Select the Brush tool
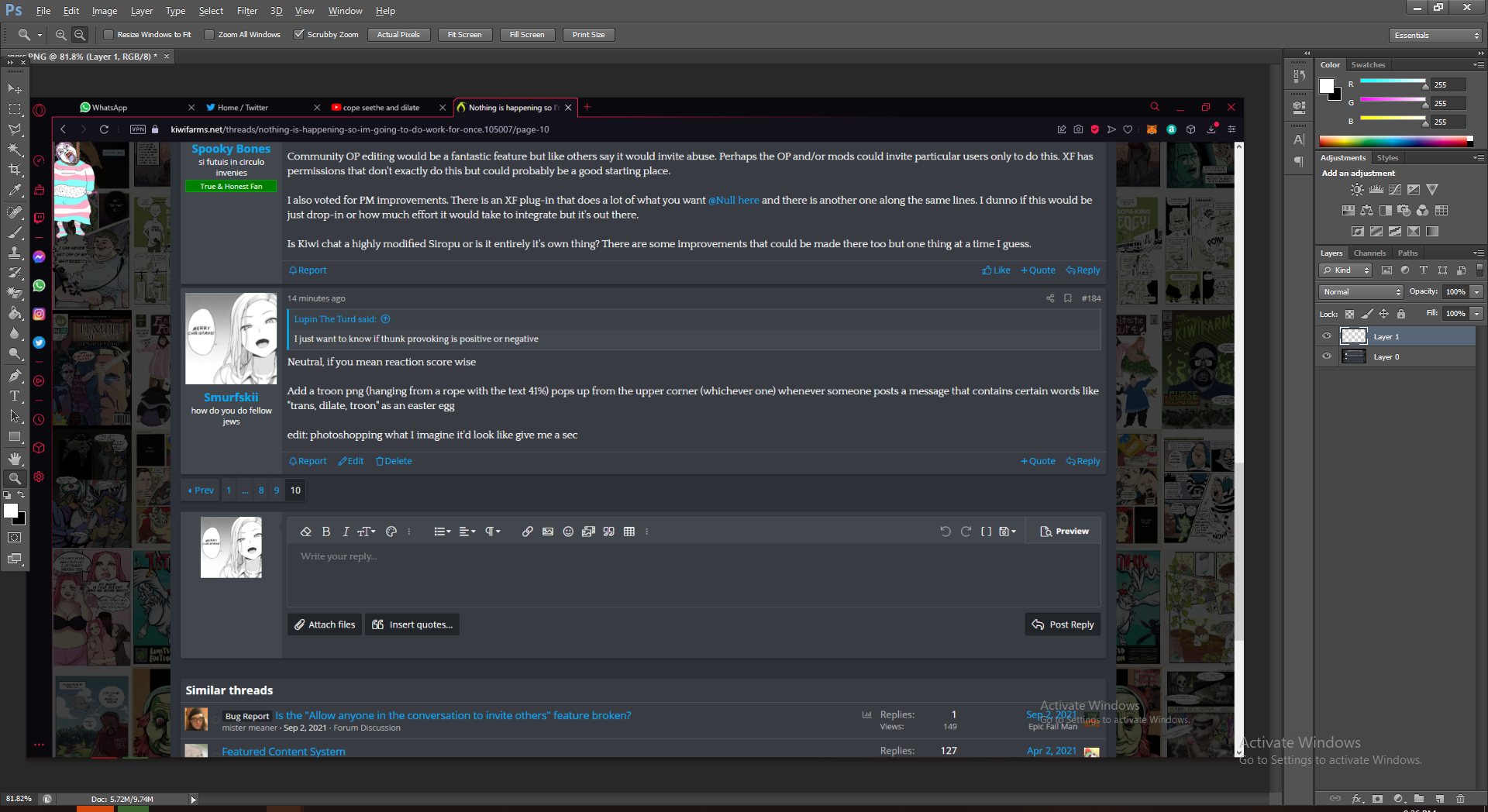 tap(15, 232)
